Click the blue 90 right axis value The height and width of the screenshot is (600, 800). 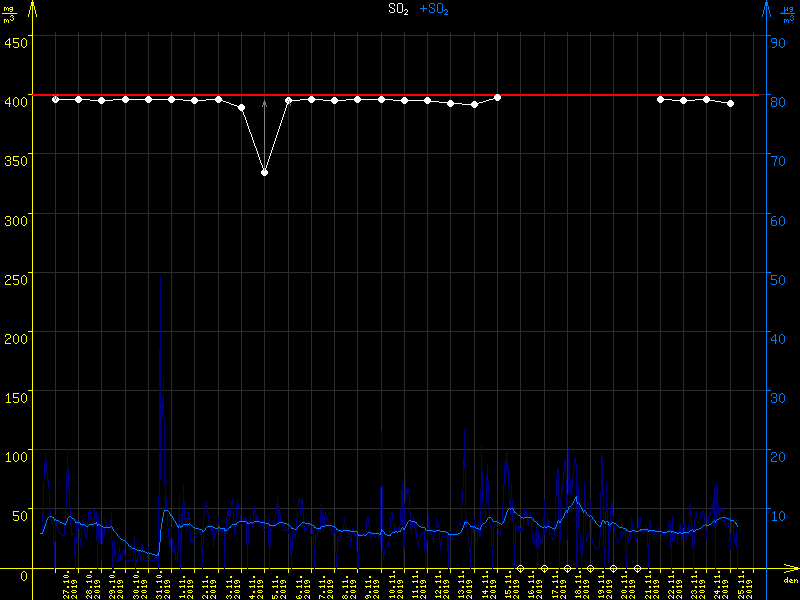pyautogui.click(x=775, y=42)
